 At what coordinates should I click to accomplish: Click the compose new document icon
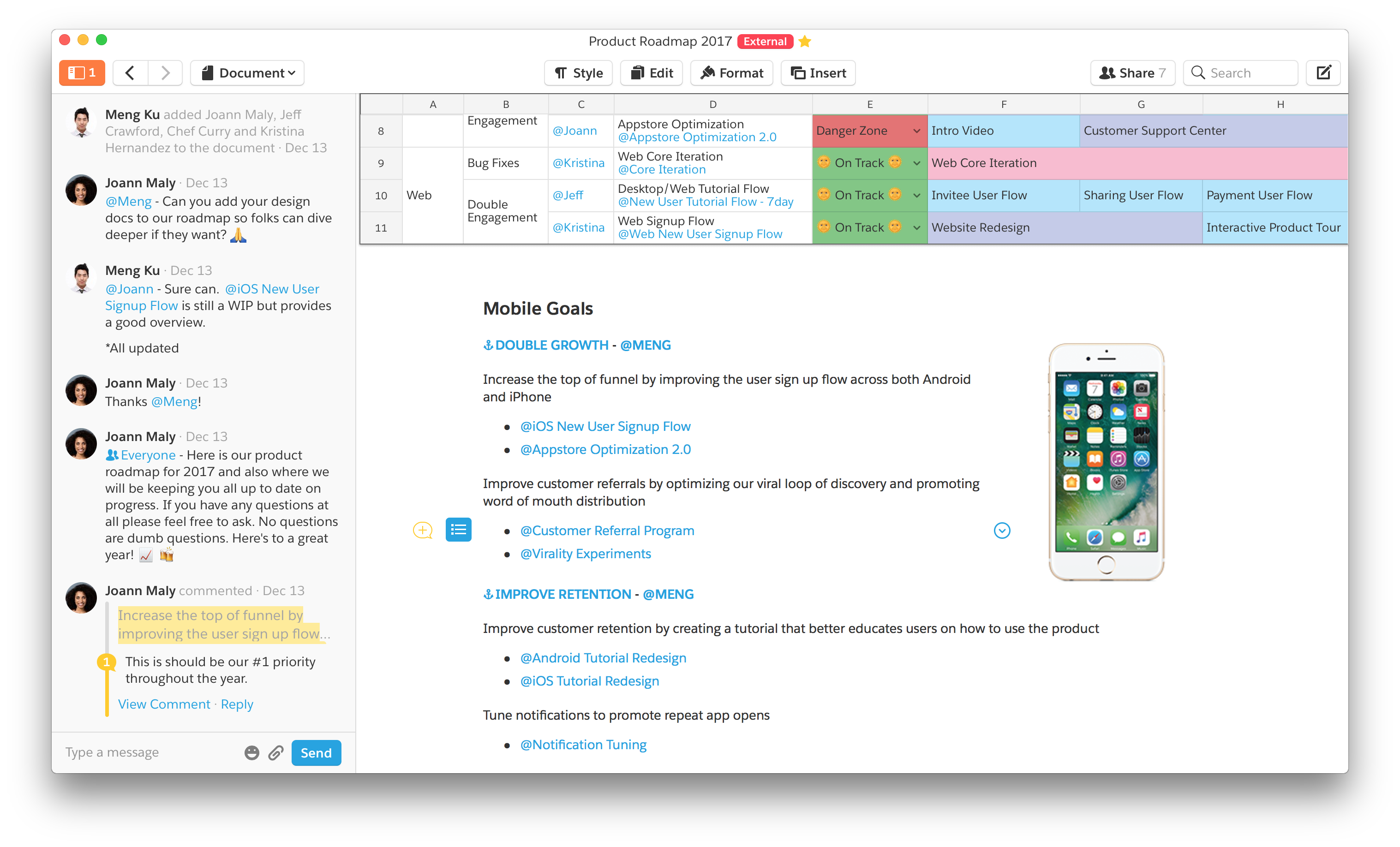[1323, 73]
